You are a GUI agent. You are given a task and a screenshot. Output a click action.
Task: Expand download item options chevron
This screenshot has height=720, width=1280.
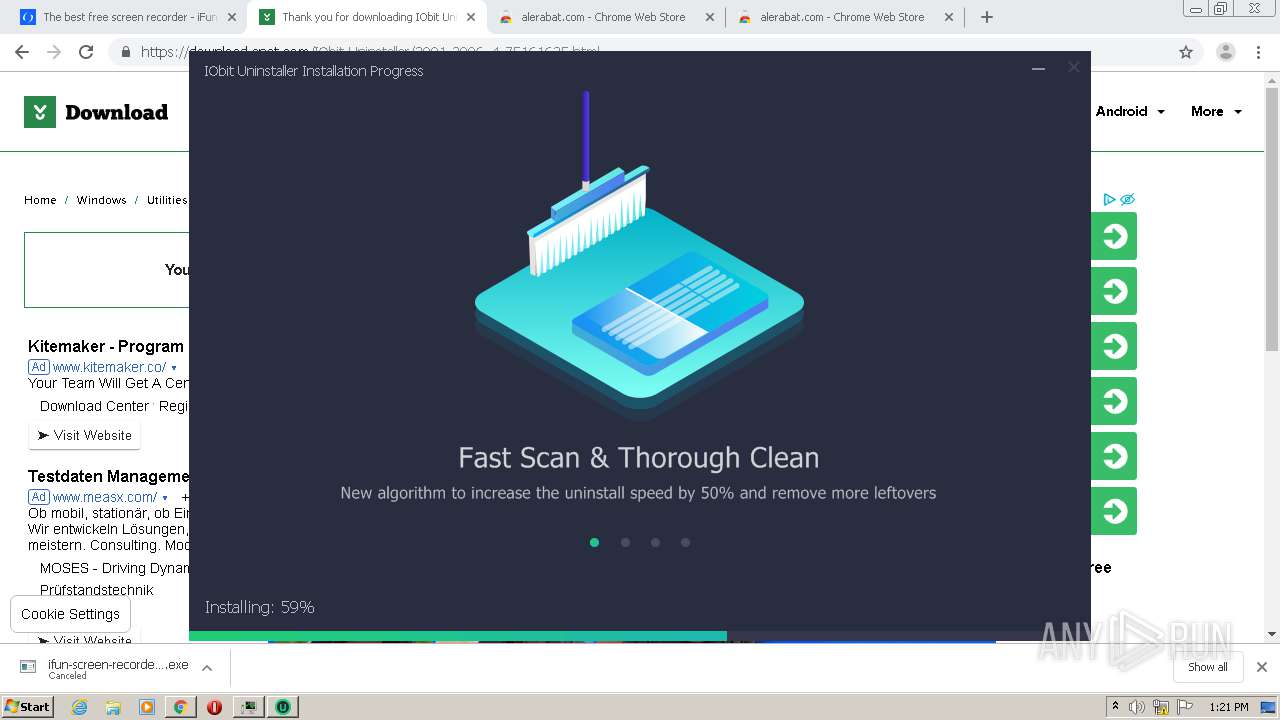coord(207,668)
